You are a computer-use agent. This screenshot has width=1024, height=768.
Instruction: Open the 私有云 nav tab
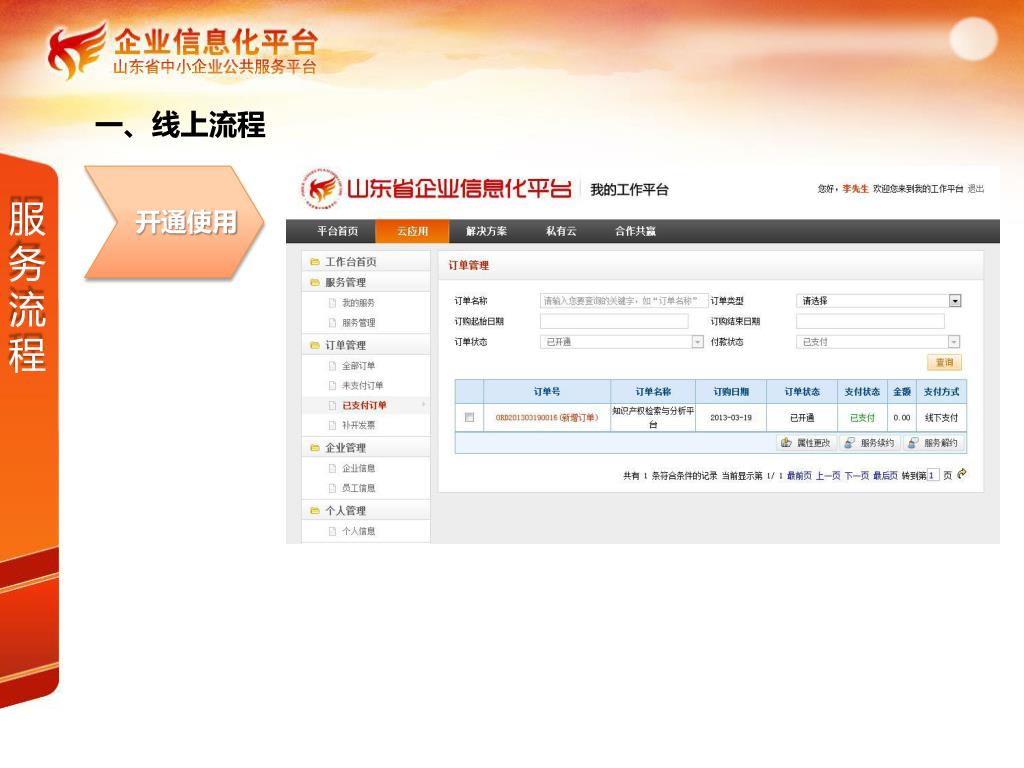tap(561, 231)
